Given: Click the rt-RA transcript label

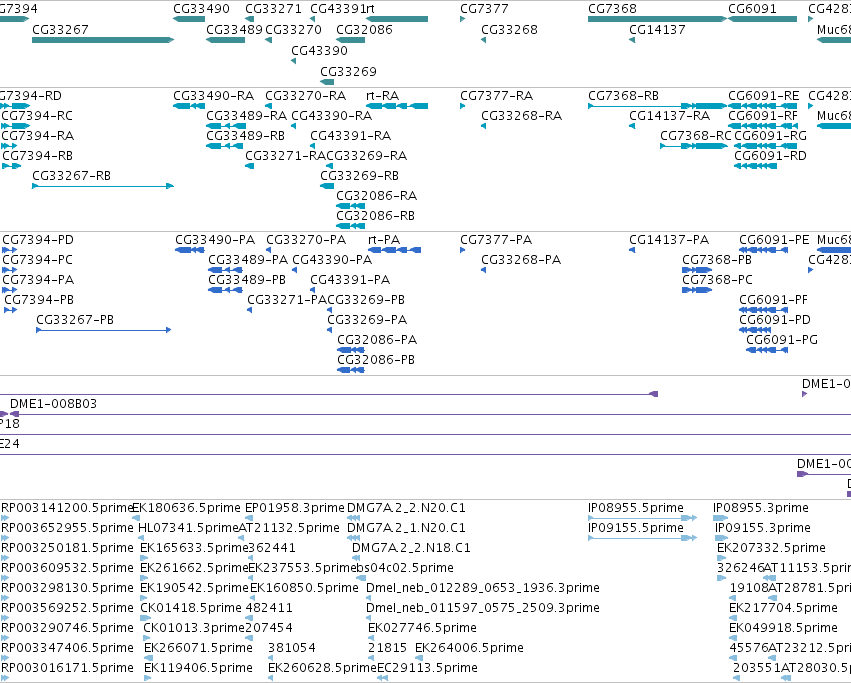Looking at the screenshot, I should [x=383, y=96].
